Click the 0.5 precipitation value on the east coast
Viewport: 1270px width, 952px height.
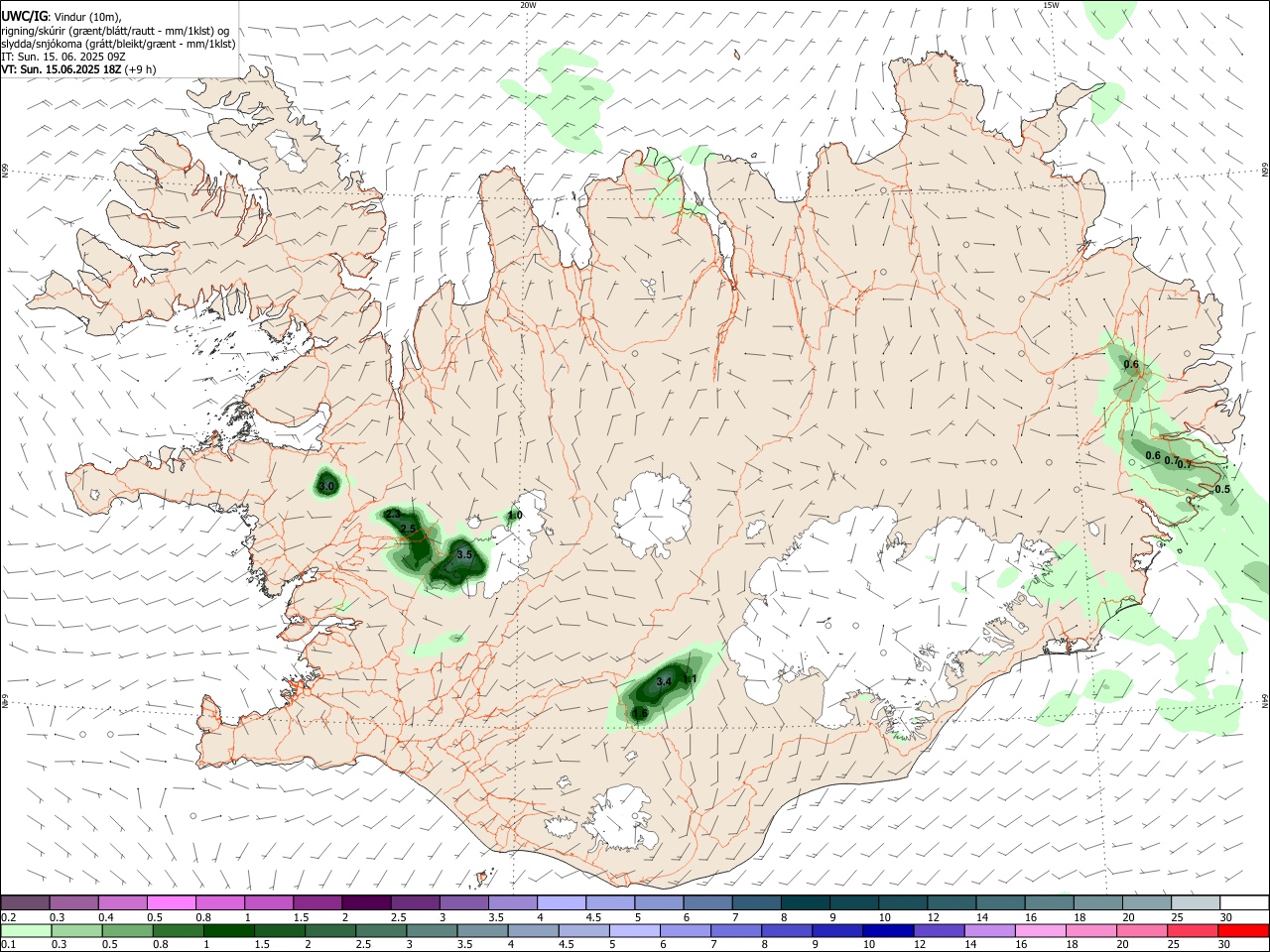click(x=1222, y=489)
